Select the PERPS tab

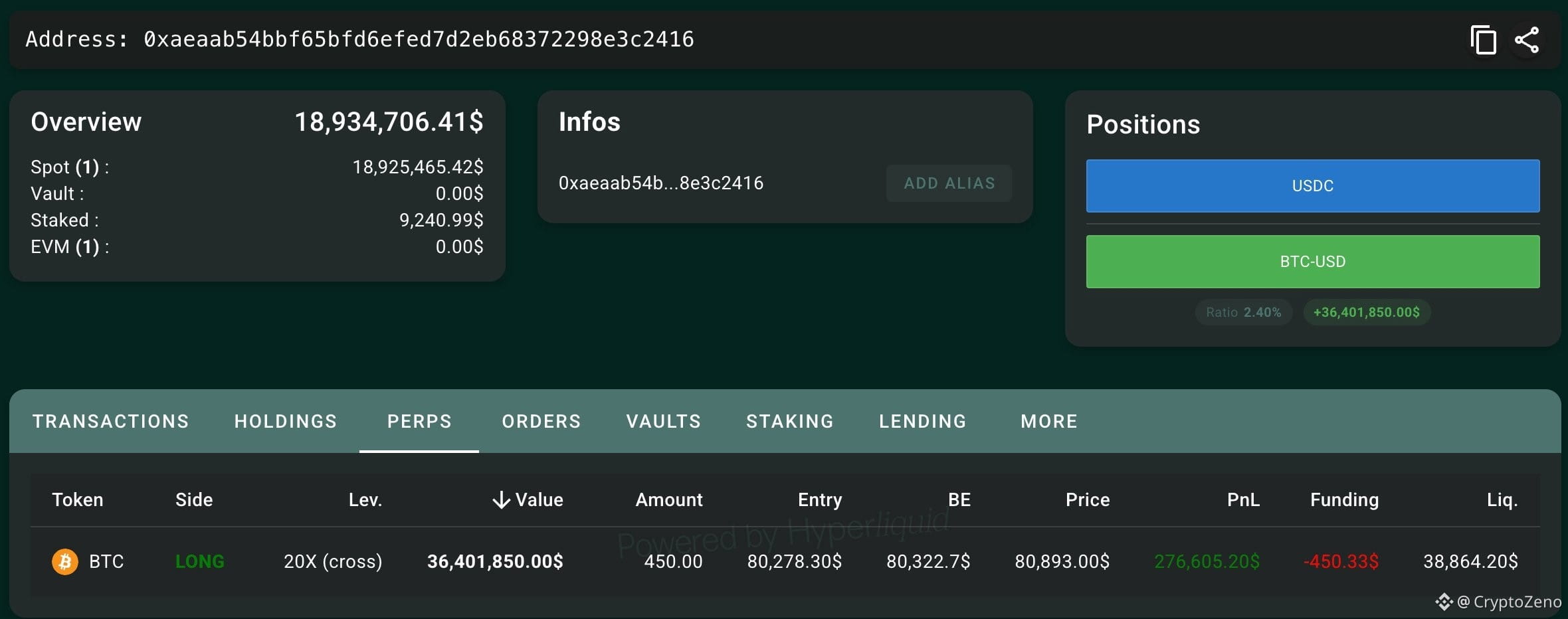(419, 421)
